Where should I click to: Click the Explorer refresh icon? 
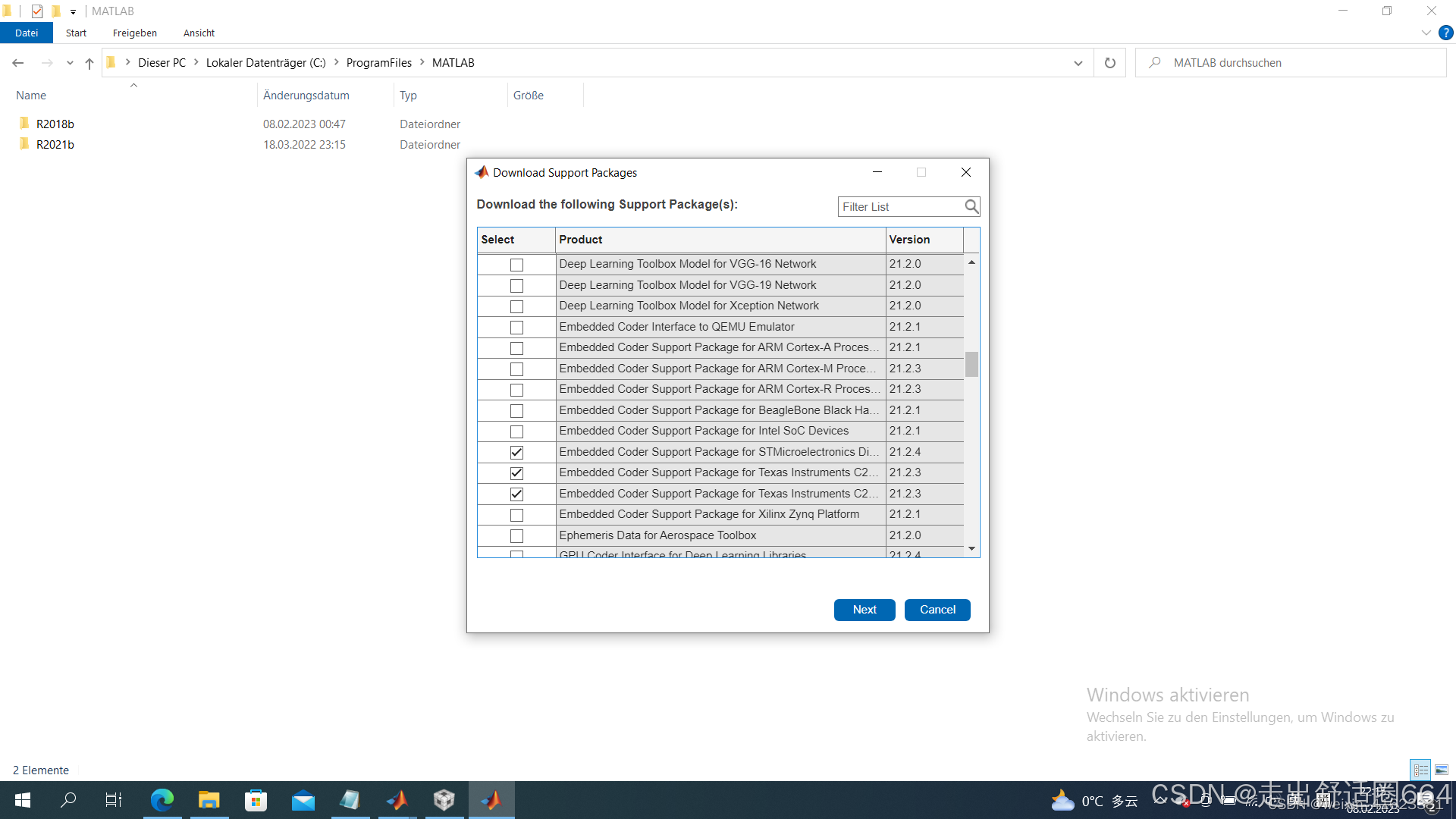(1110, 63)
